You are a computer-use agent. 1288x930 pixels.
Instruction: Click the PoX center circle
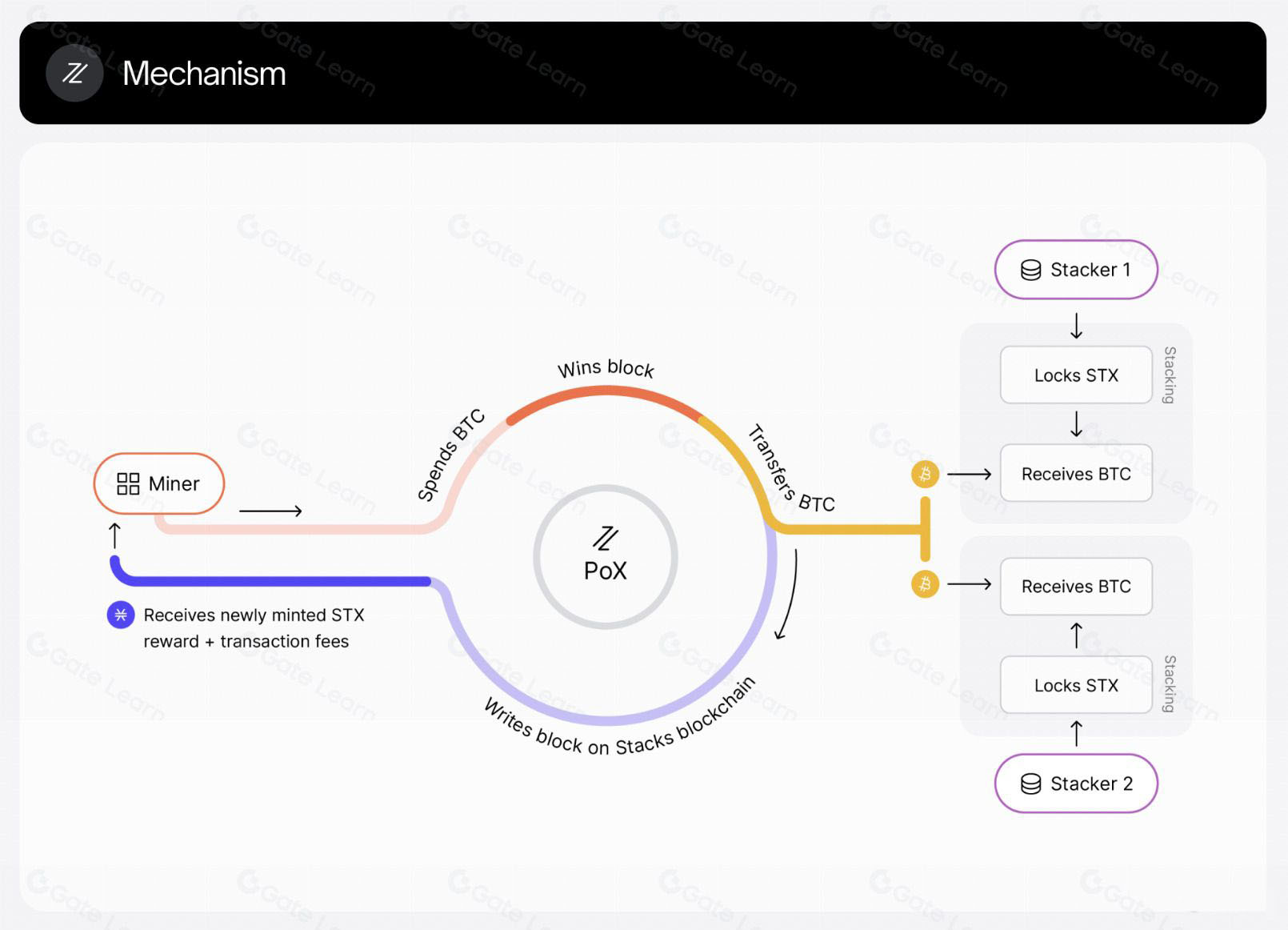[606, 556]
